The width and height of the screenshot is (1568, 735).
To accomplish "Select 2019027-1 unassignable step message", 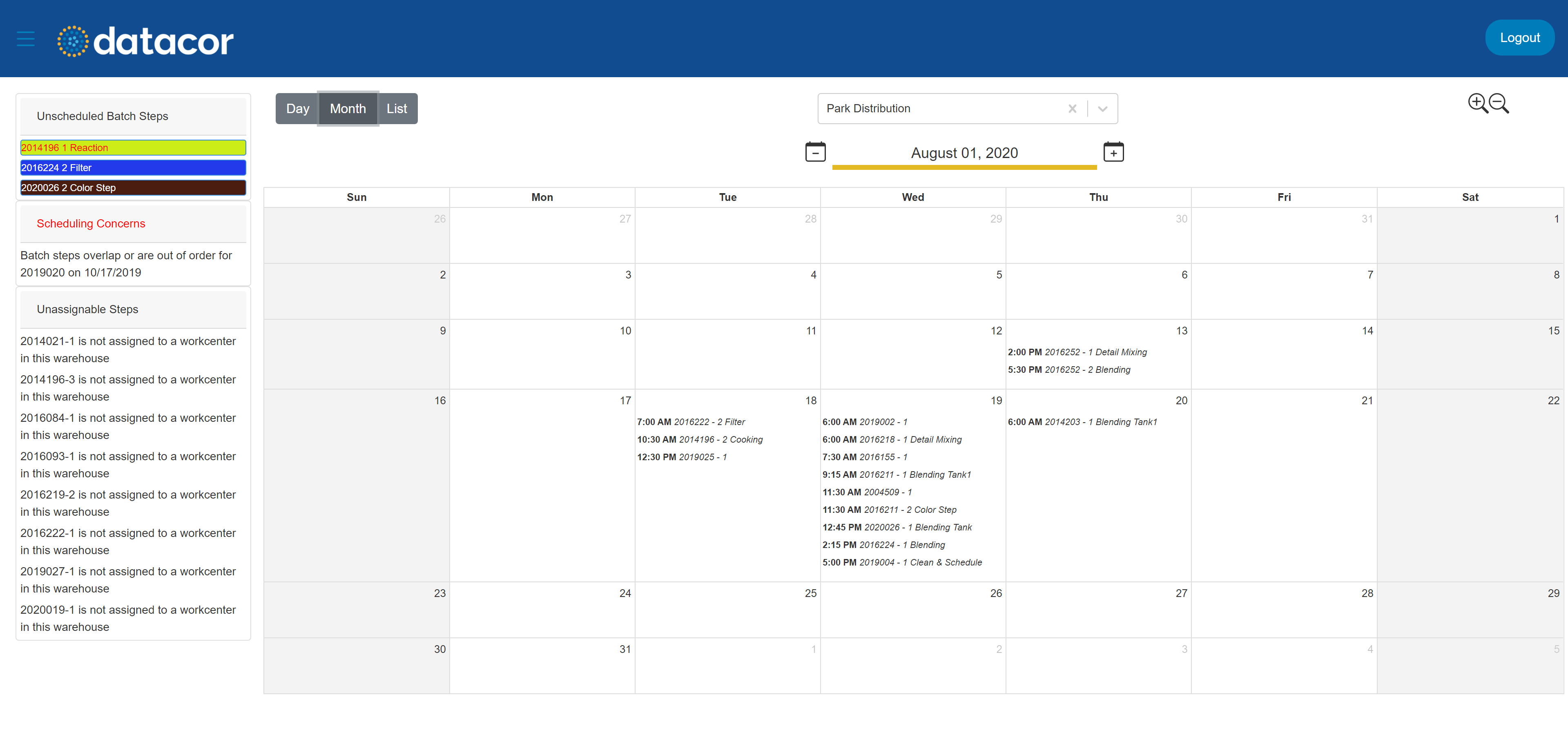I will (128, 580).
